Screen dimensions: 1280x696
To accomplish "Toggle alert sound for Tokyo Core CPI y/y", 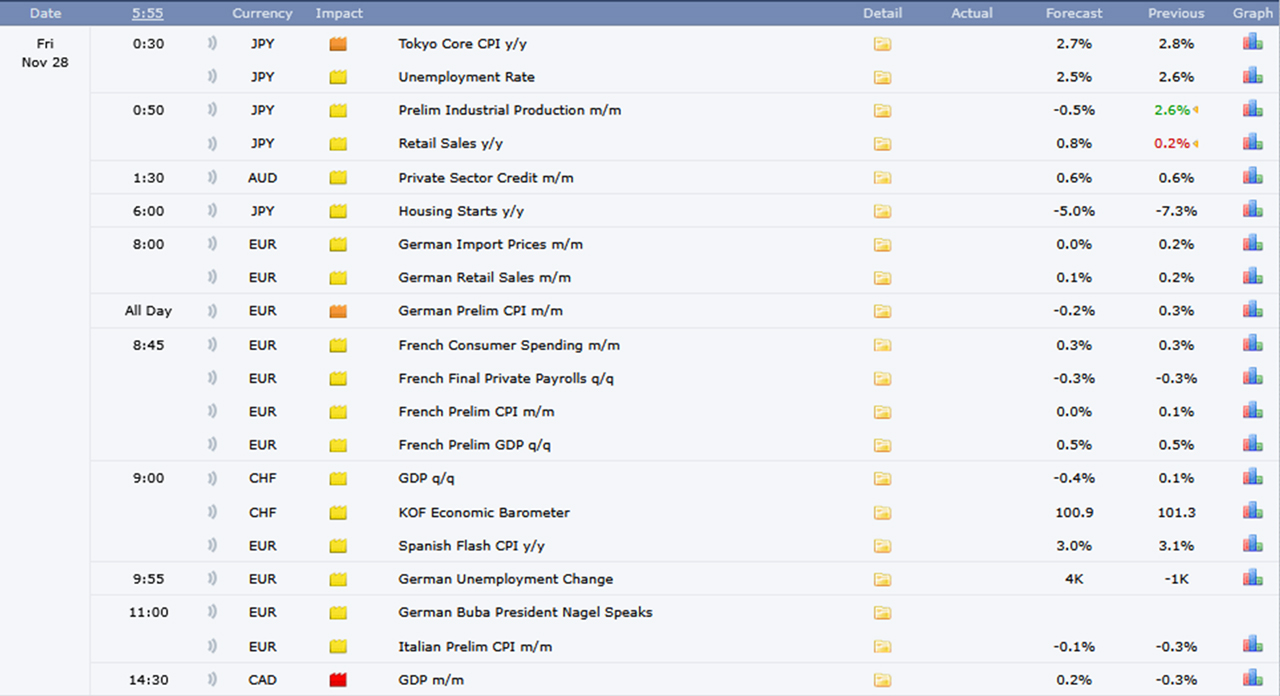I will point(212,44).
